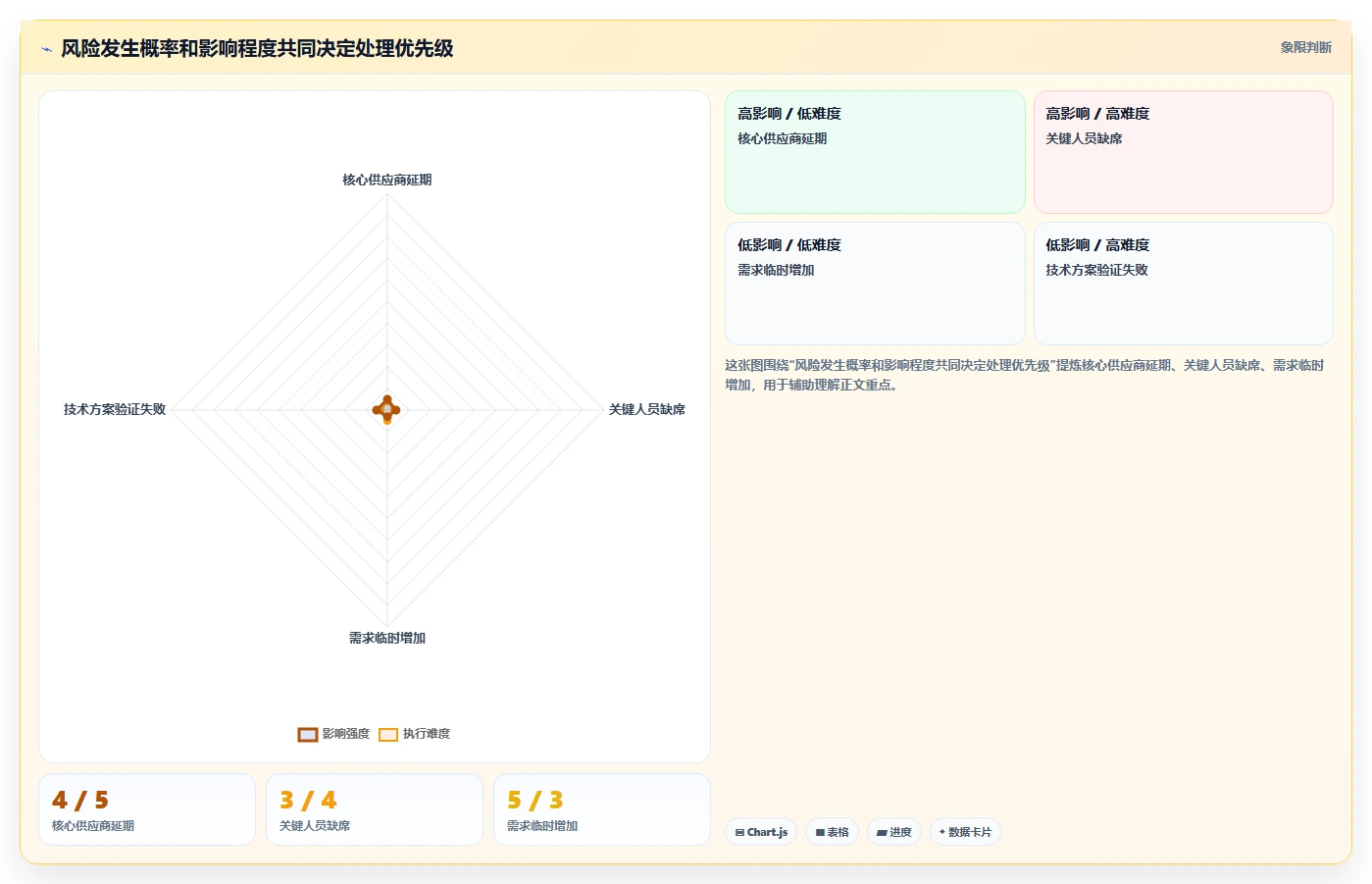Click 需求临时增加 text in 低影响 / 低难度 card
1372x884 pixels.
(776, 270)
